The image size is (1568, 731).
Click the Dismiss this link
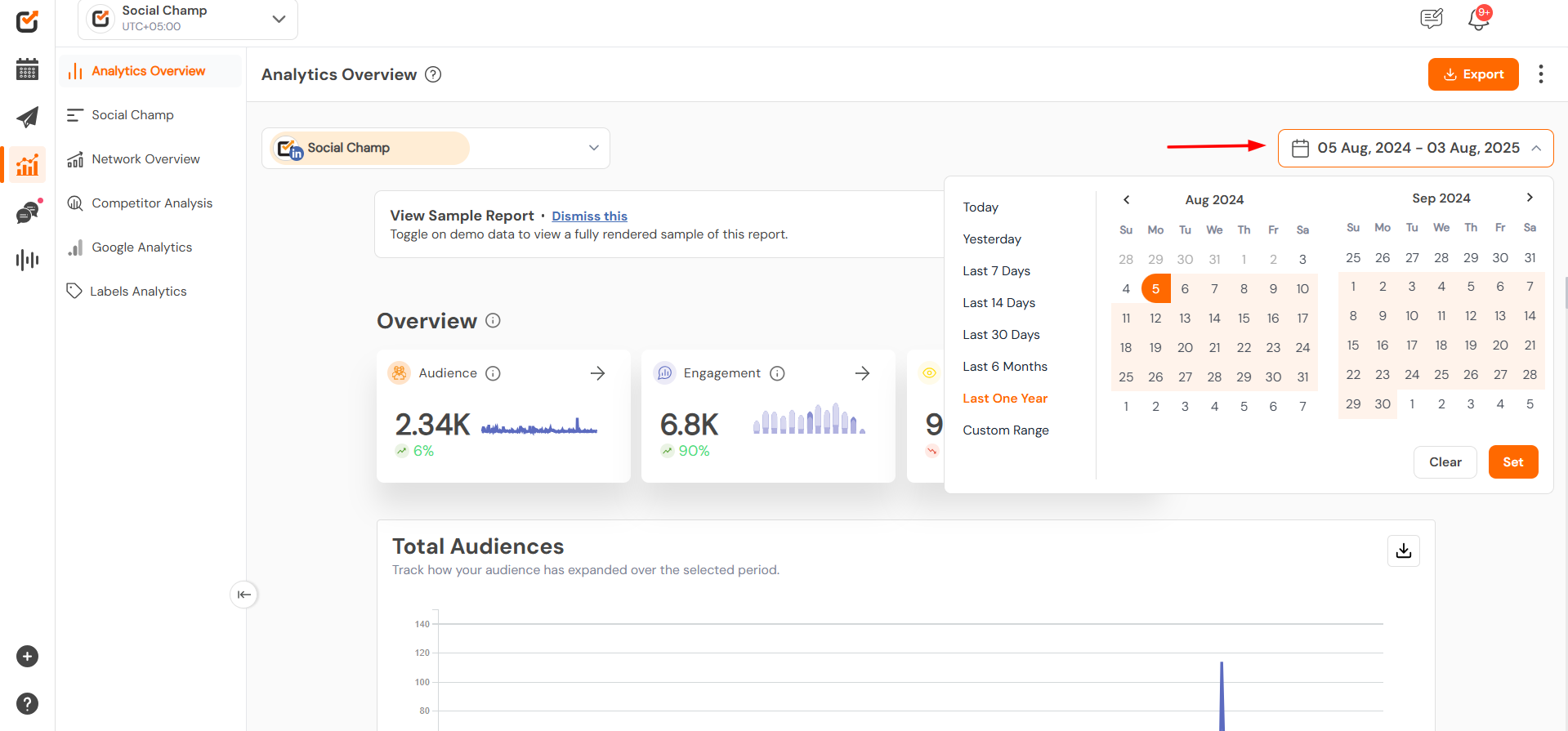(x=589, y=216)
